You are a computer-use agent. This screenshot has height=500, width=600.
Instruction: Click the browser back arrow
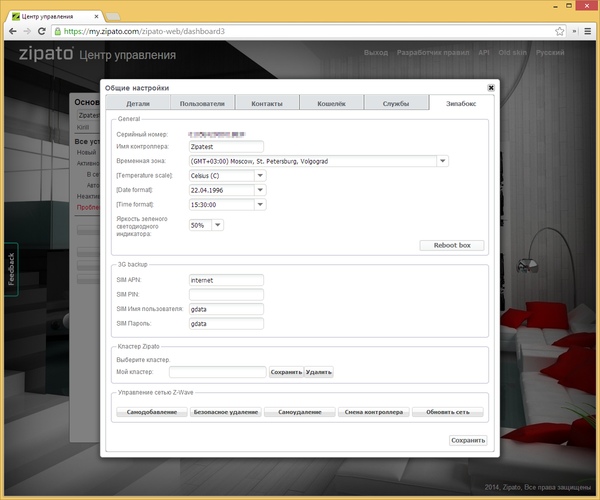(13, 32)
